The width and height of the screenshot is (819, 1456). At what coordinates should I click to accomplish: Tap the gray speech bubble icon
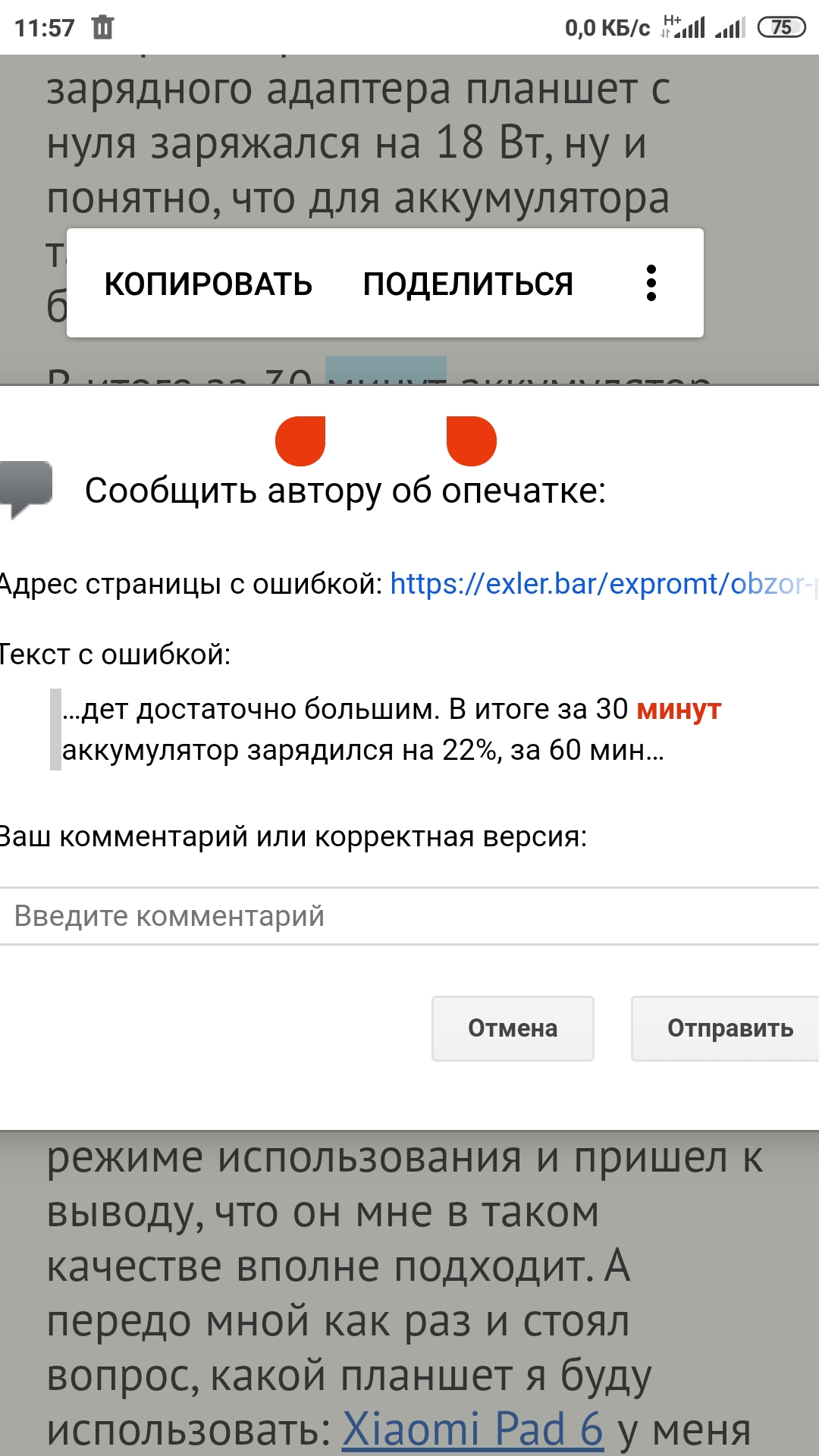(27, 488)
